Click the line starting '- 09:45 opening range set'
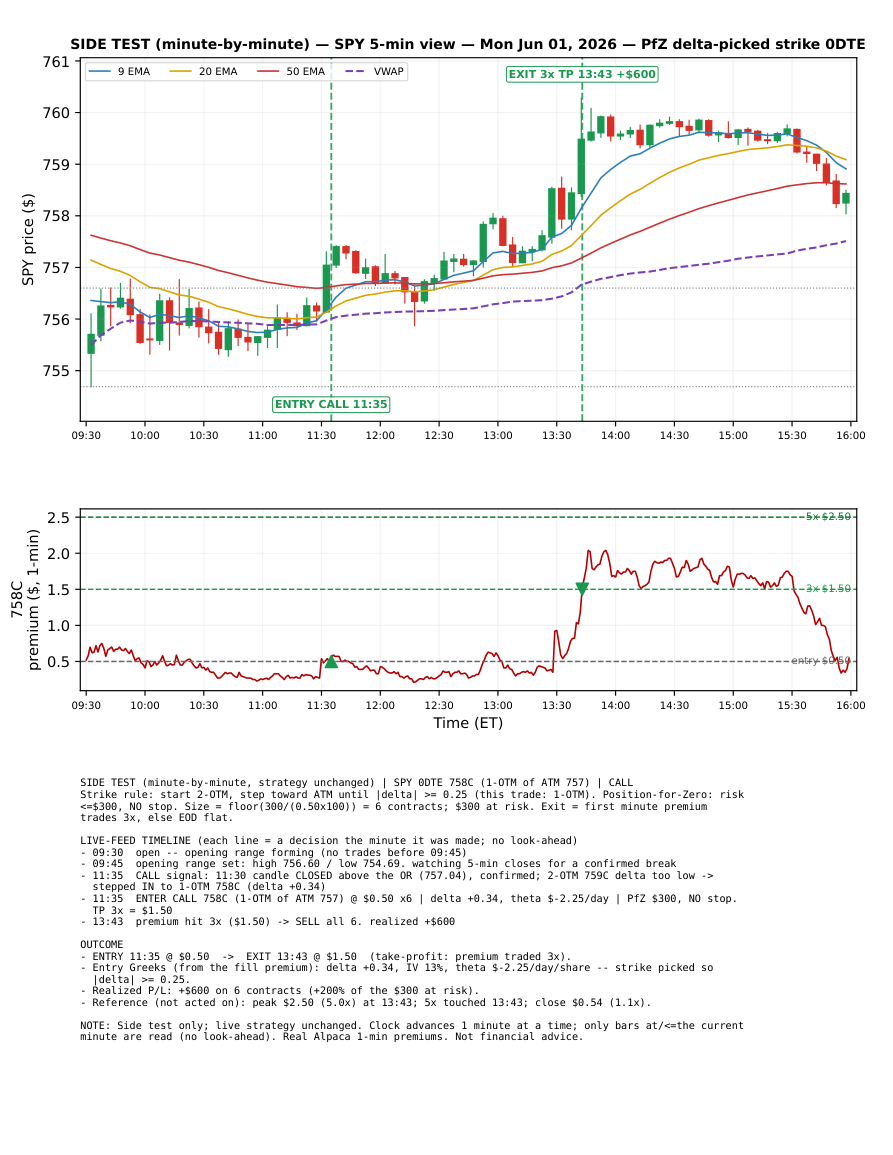 (378, 863)
